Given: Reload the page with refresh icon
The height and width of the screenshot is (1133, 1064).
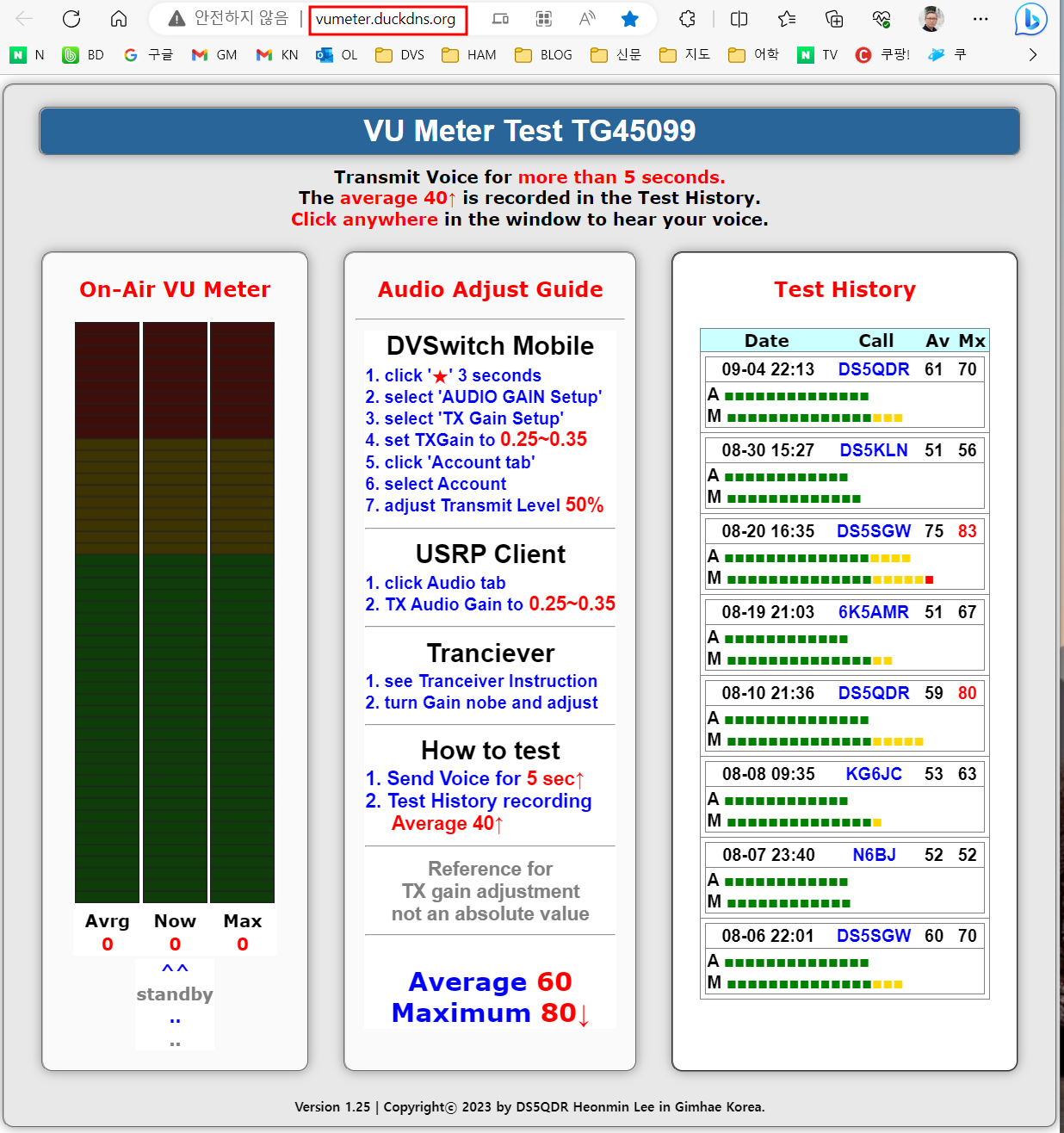Looking at the screenshot, I should coord(71,18).
